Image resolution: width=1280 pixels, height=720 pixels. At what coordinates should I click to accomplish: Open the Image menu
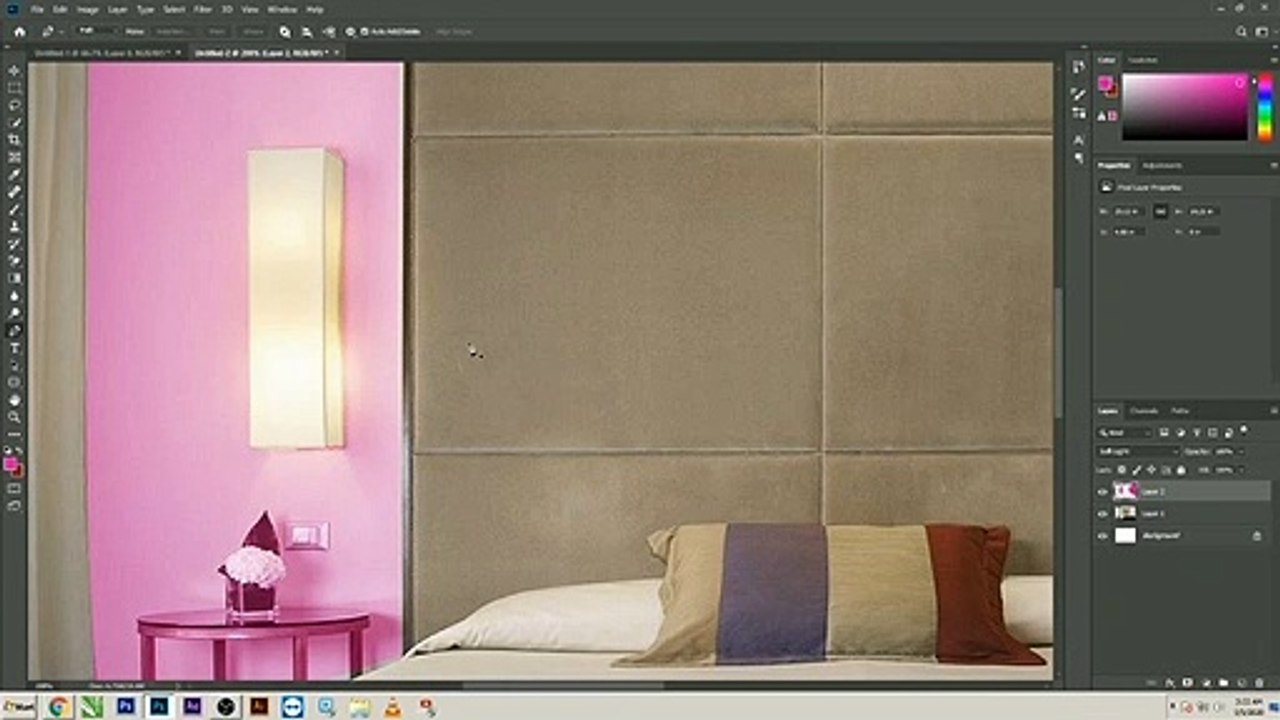click(87, 9)
